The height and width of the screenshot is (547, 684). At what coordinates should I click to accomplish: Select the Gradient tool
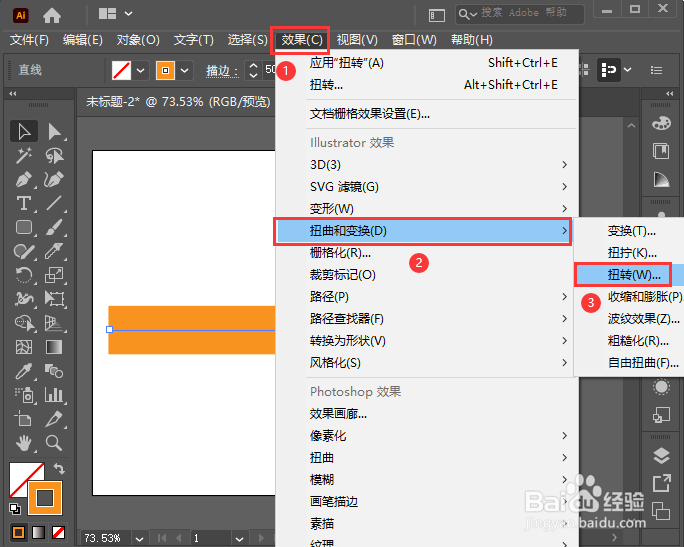[54, 347]
